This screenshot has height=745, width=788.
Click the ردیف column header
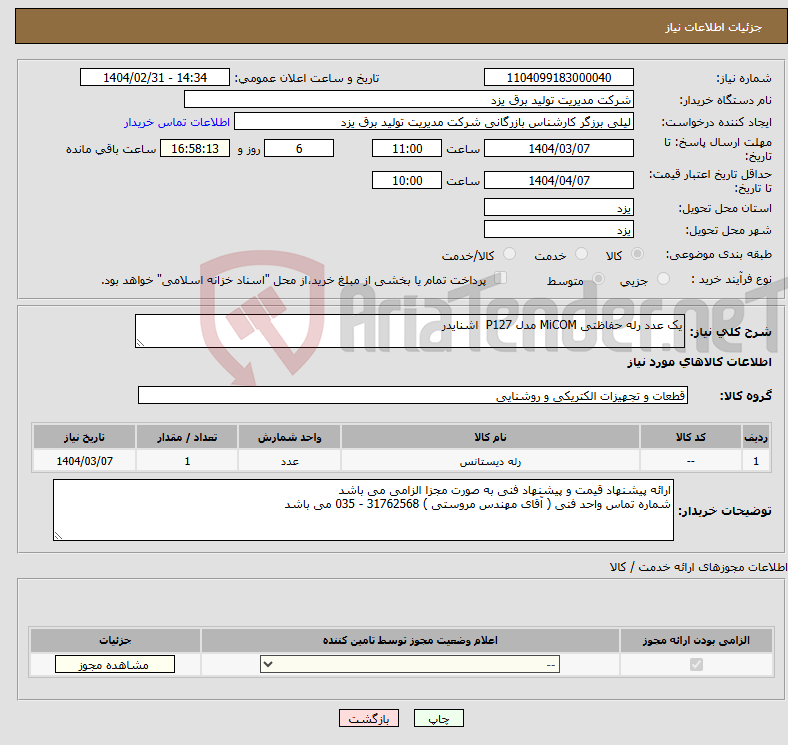coord(756,437)
